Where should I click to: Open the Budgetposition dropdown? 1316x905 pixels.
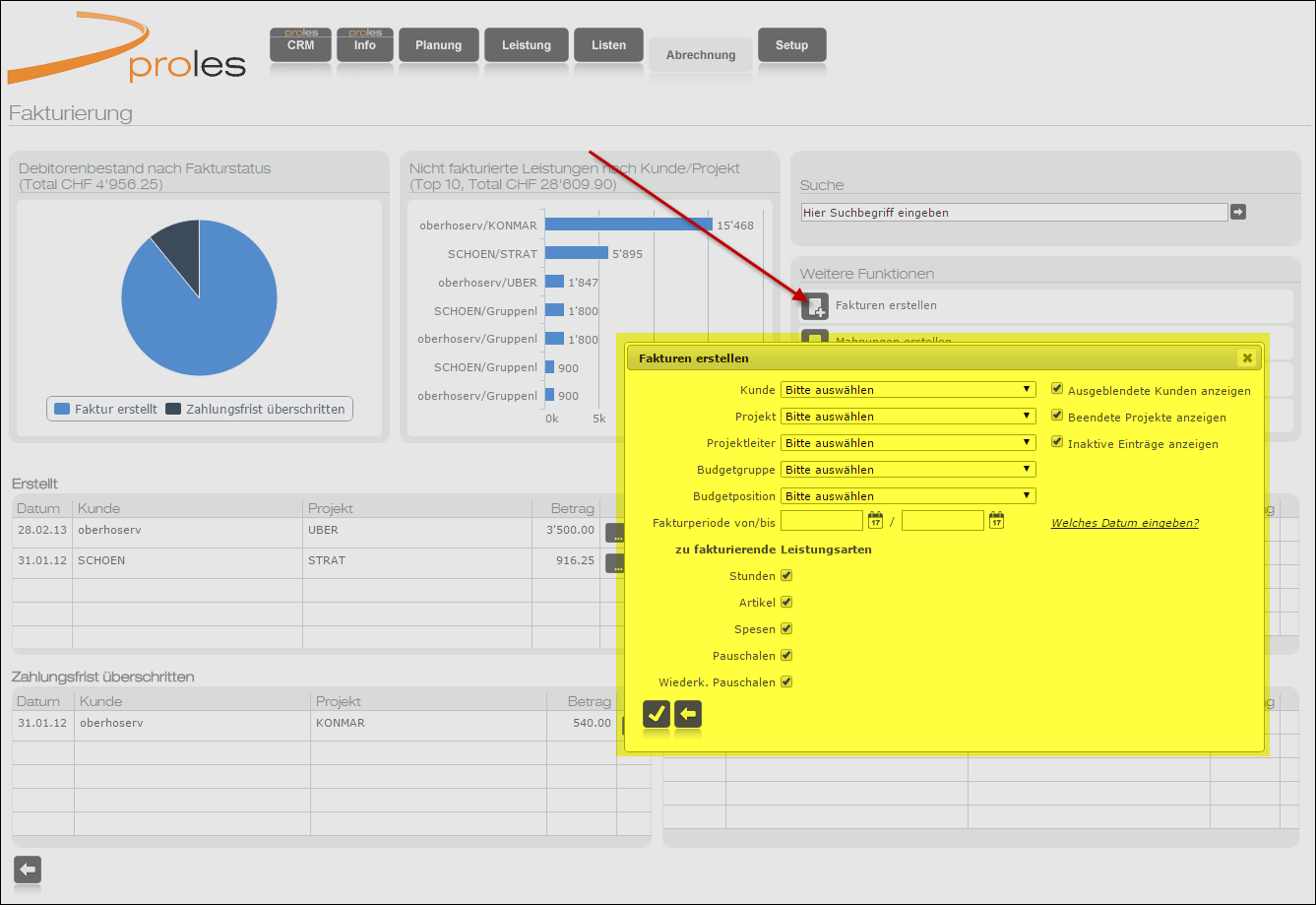908,496
